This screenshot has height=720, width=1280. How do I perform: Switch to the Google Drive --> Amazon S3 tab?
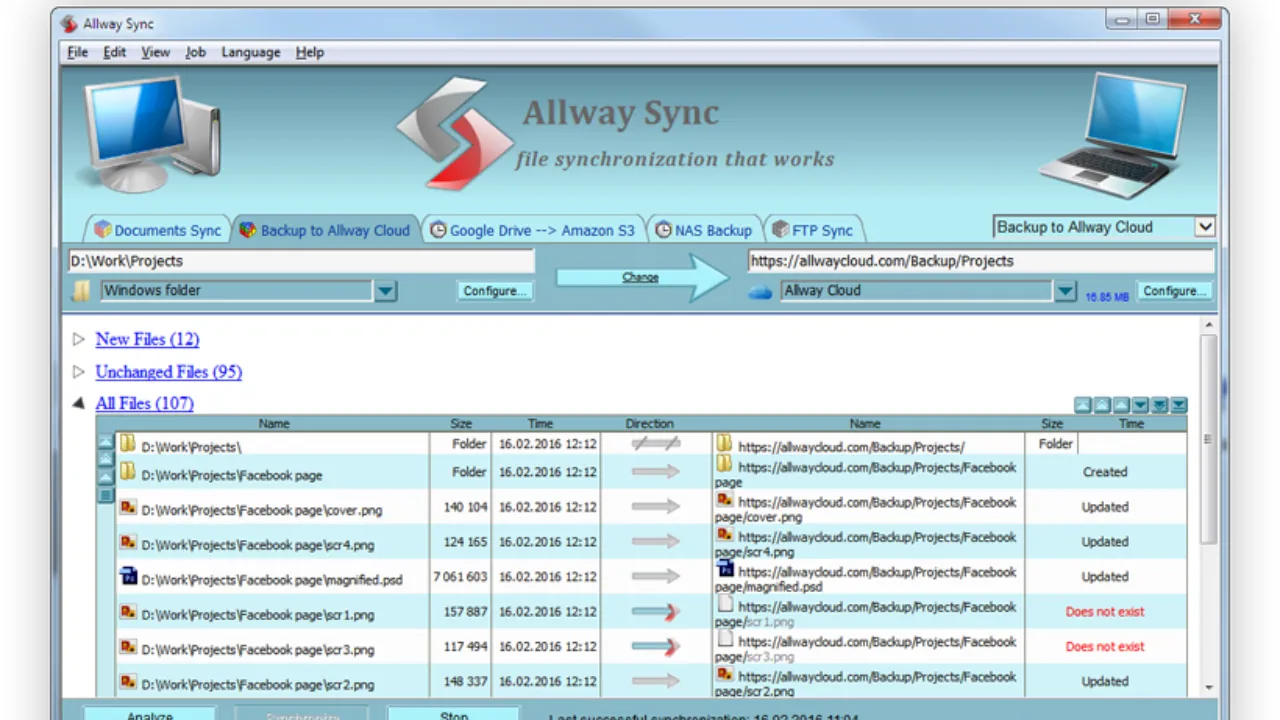click(x=533, y=230)
